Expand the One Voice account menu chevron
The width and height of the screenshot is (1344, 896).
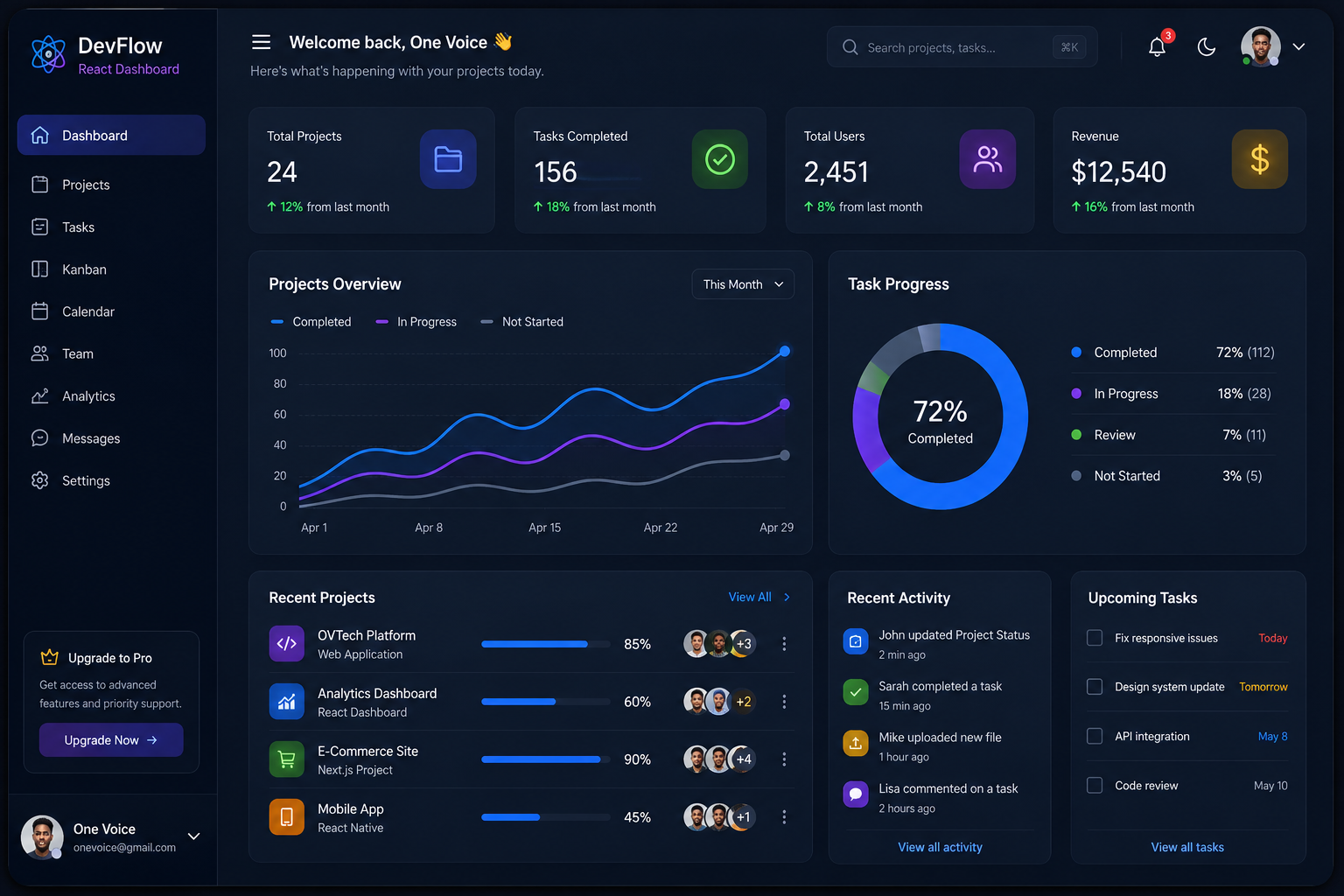click(x=194, y=836)
